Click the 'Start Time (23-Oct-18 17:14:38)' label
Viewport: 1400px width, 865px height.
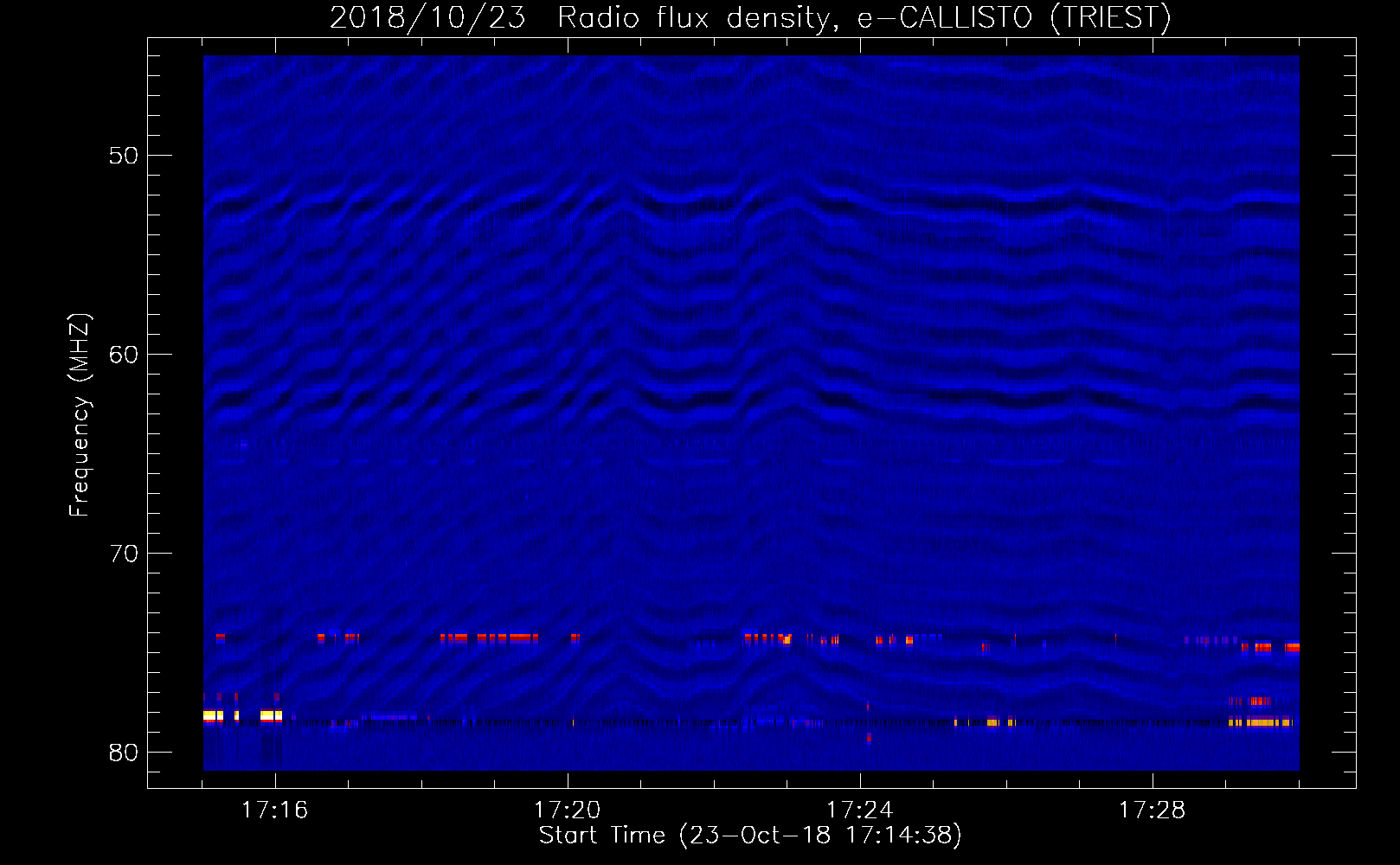click(x=750, y=836)
